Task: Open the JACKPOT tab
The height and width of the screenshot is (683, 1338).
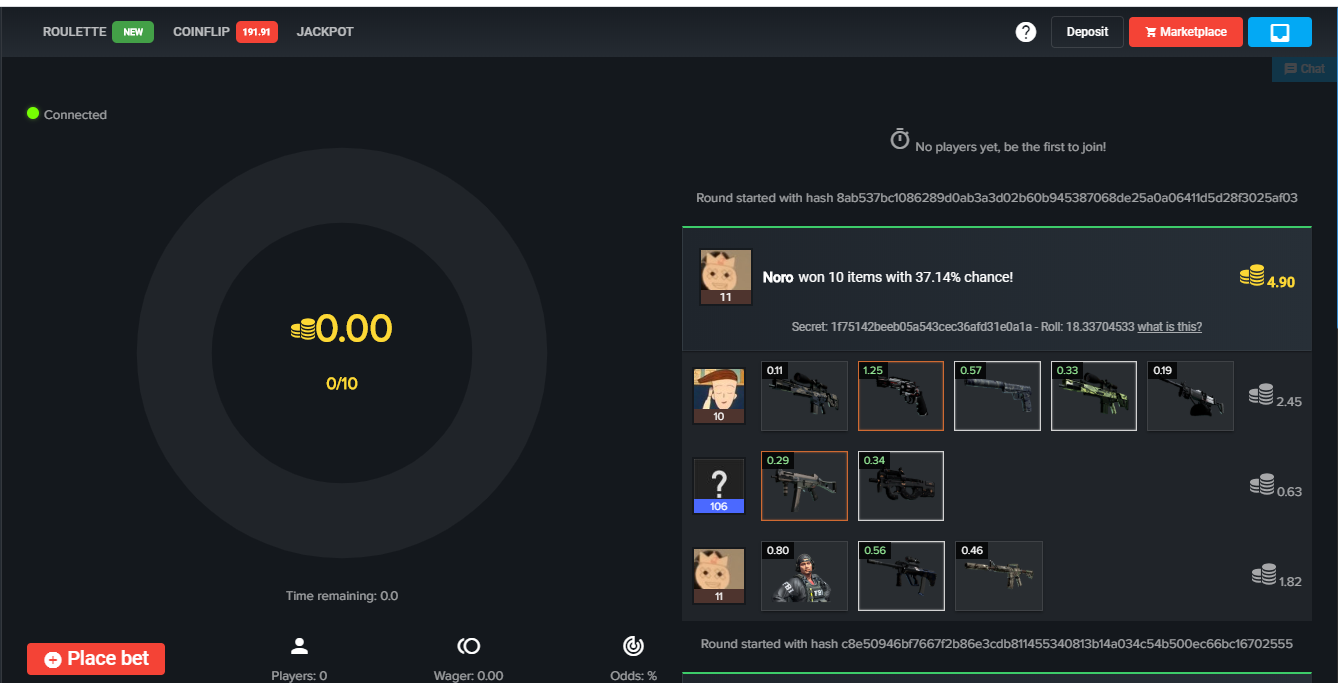Action: (325, 32)
